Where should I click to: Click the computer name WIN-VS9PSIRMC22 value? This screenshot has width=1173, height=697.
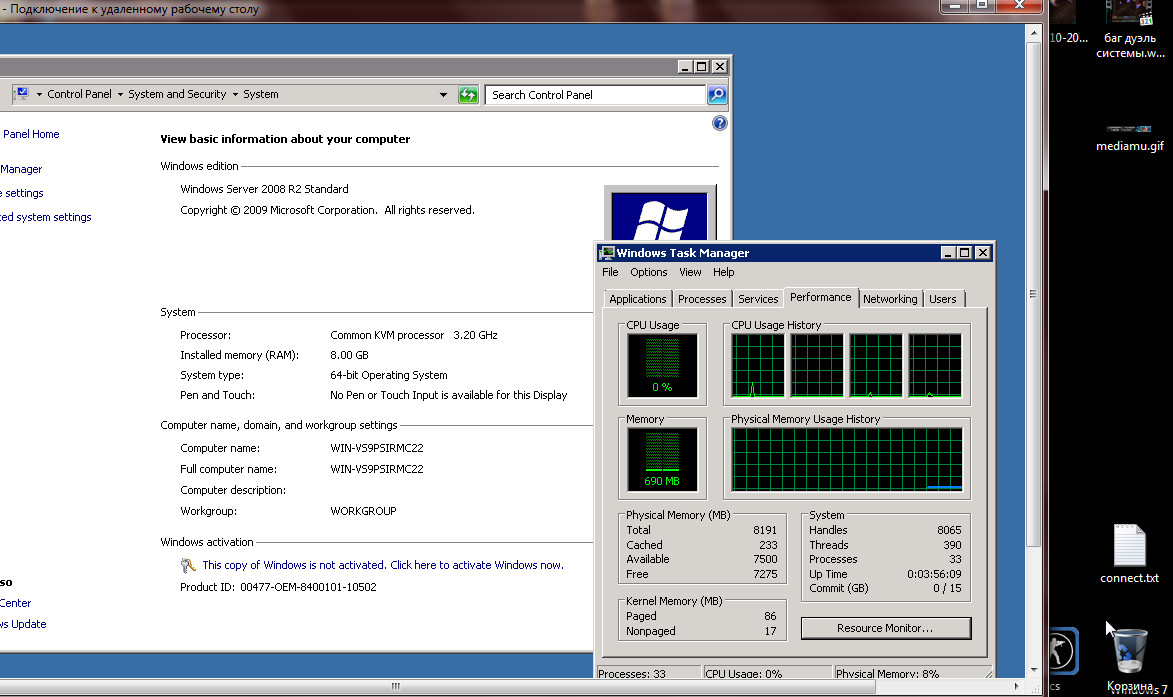coord(376,449)
